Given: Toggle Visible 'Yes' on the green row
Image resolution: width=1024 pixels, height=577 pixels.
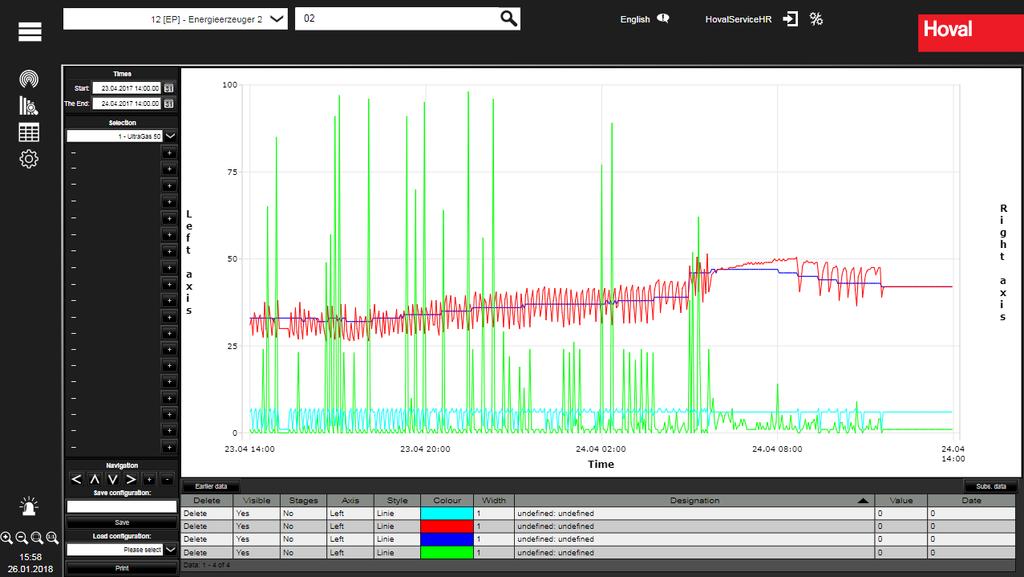Looking at the screenshot, I should 242,552.
